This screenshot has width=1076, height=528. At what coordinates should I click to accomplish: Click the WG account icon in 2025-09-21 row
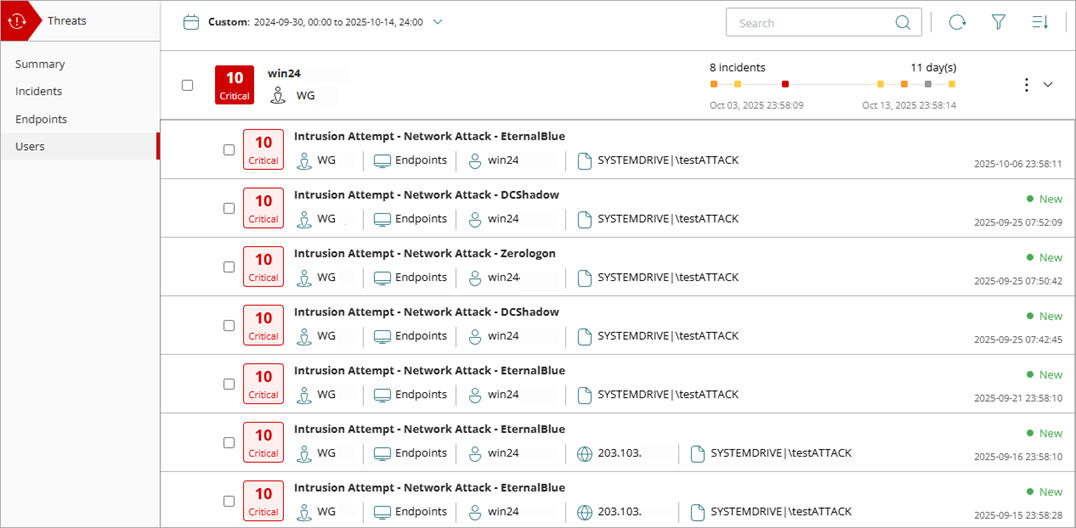[304, 395]
